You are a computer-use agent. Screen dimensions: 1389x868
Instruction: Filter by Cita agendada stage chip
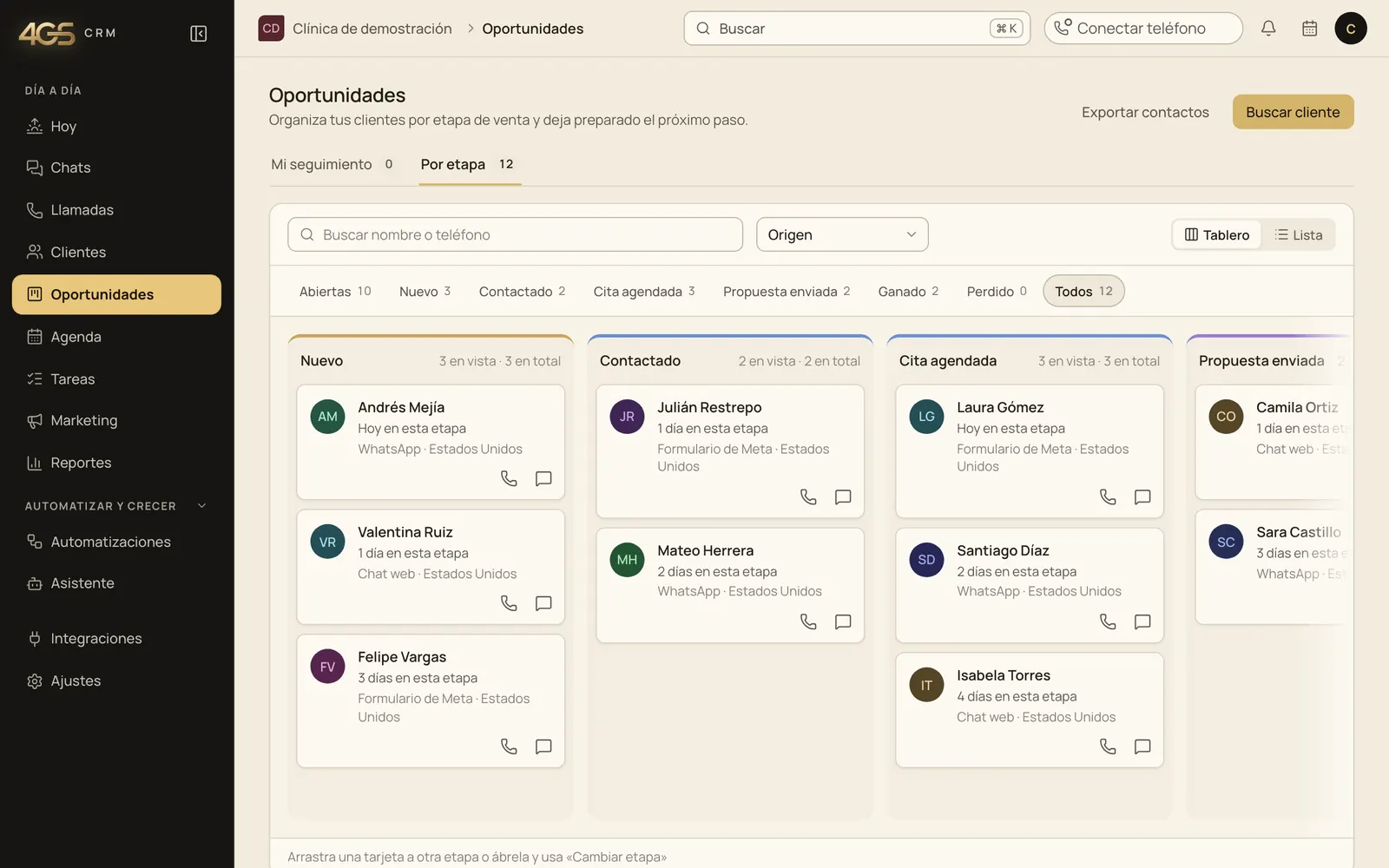[644, 292]
